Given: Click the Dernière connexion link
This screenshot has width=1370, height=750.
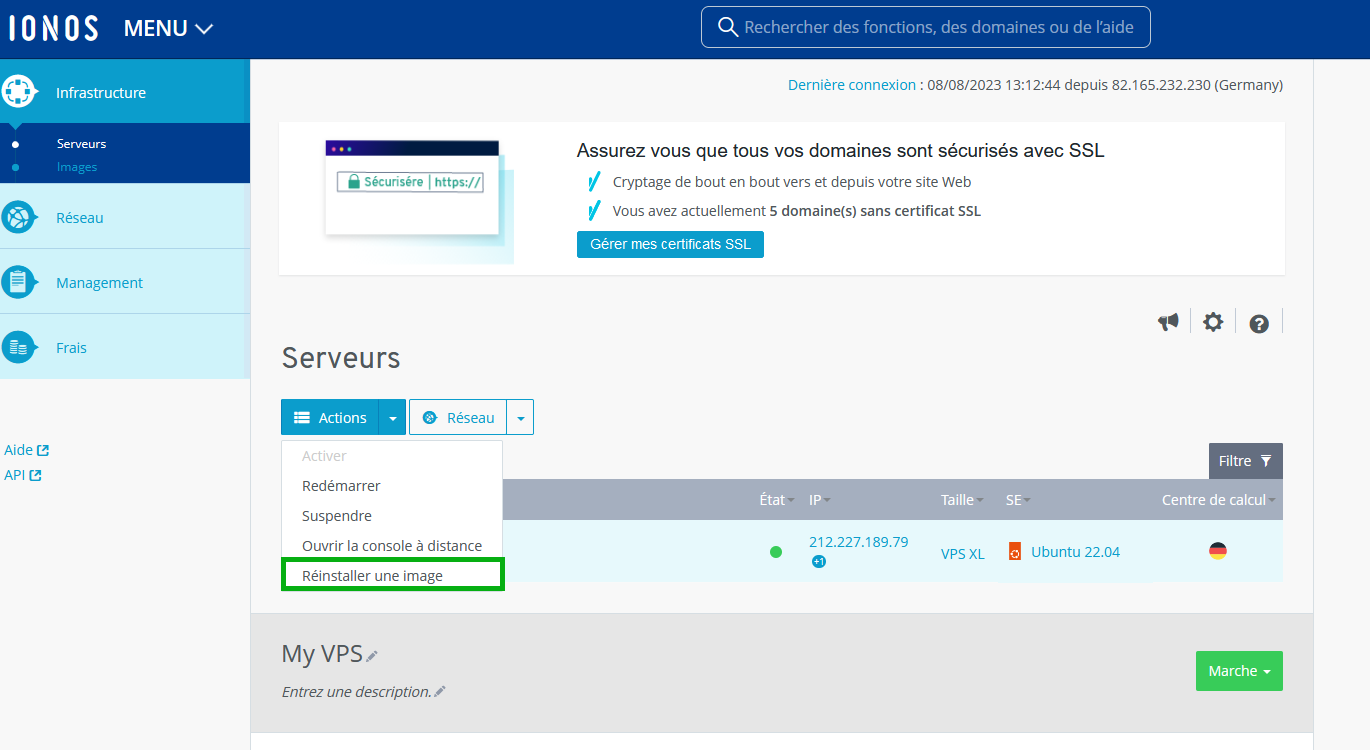Looking at the screenshot, I should (852, 85).
